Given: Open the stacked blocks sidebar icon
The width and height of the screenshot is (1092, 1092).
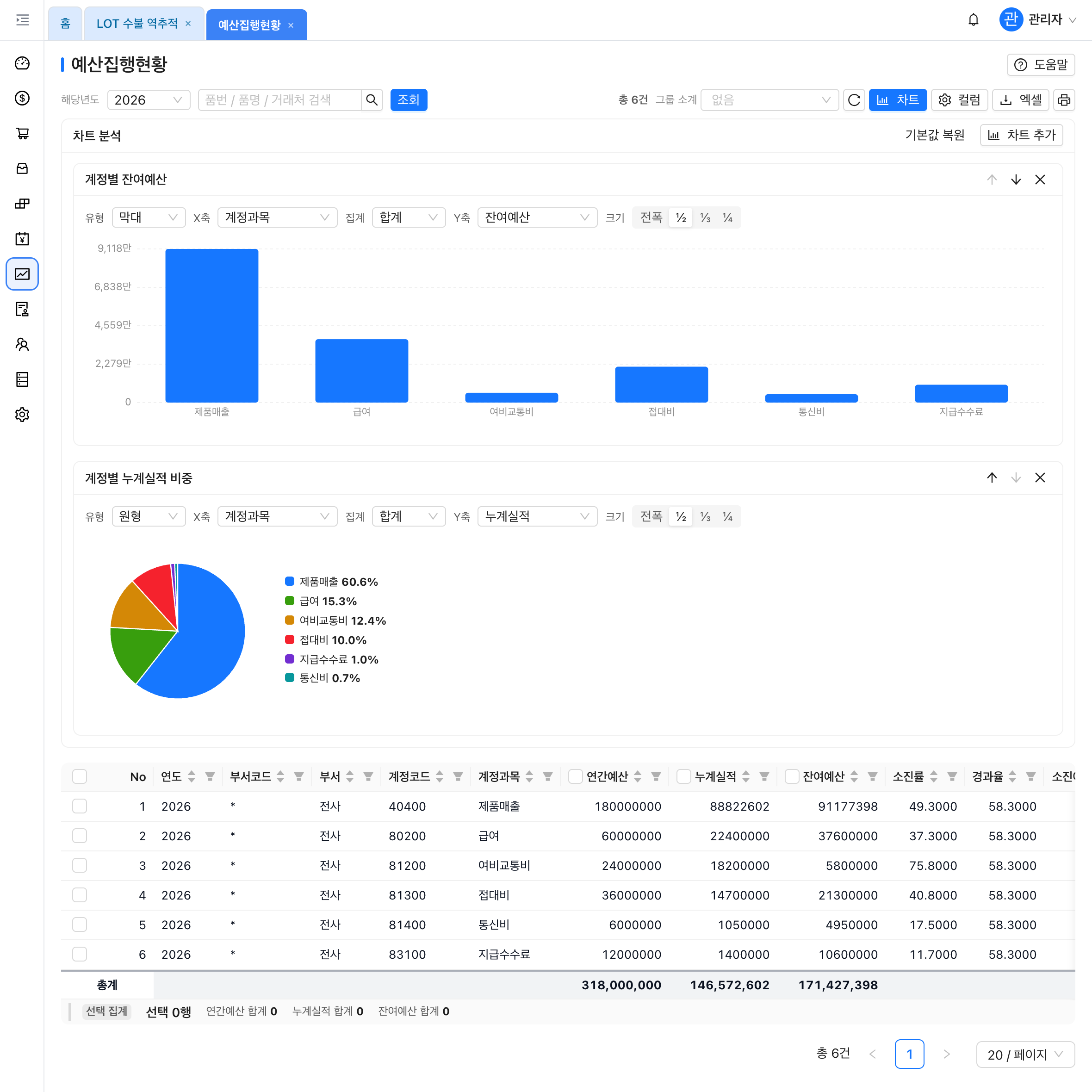Looking at the screenshot, I should (22, 204).
